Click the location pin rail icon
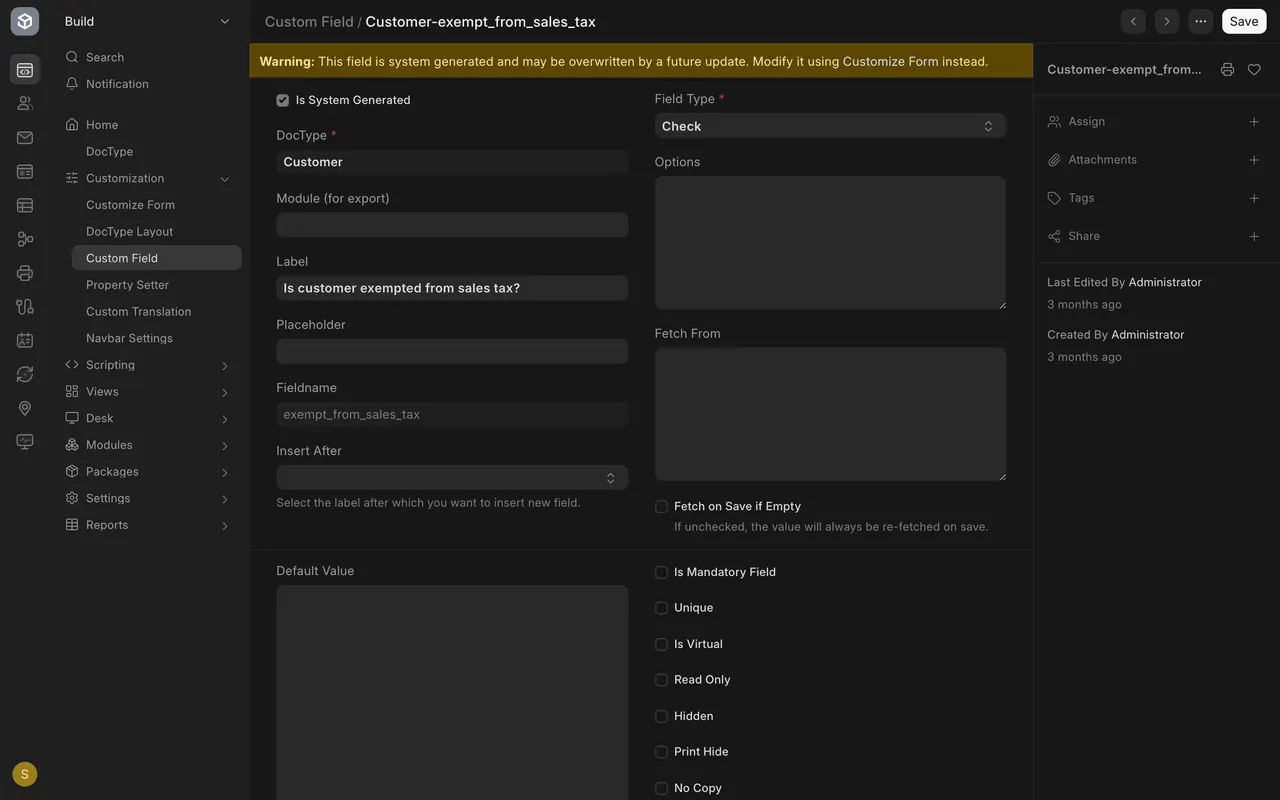Screen dimensions: 1280x800 pos(25,408)
